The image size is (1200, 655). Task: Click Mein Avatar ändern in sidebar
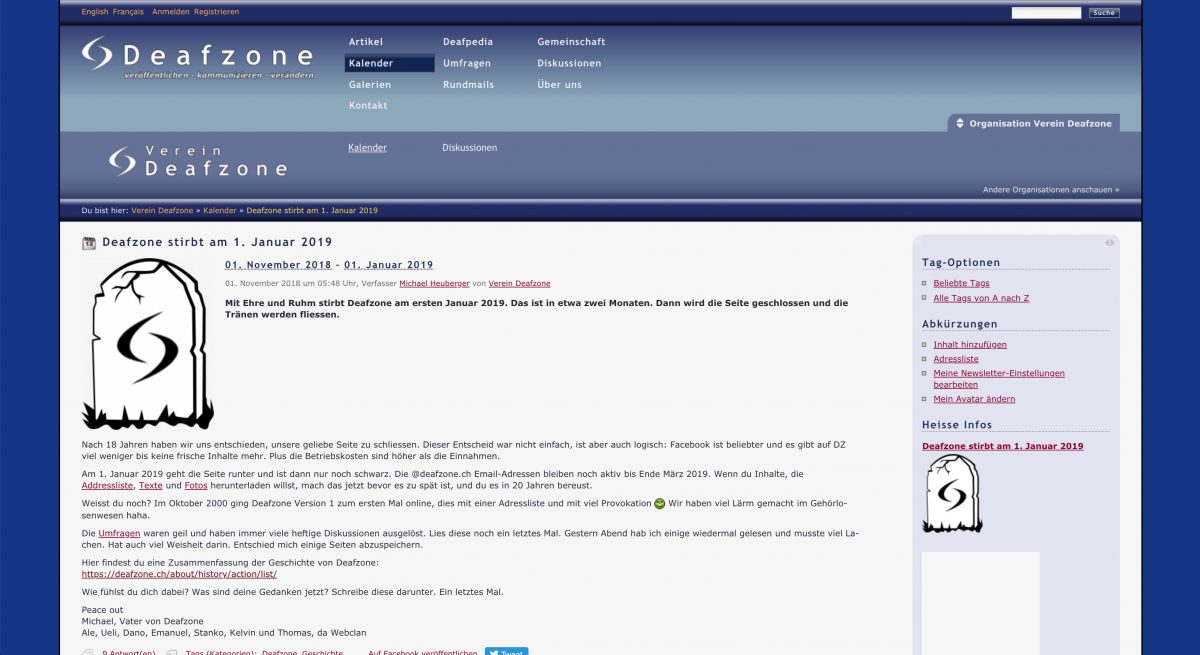tap(974, 399)
